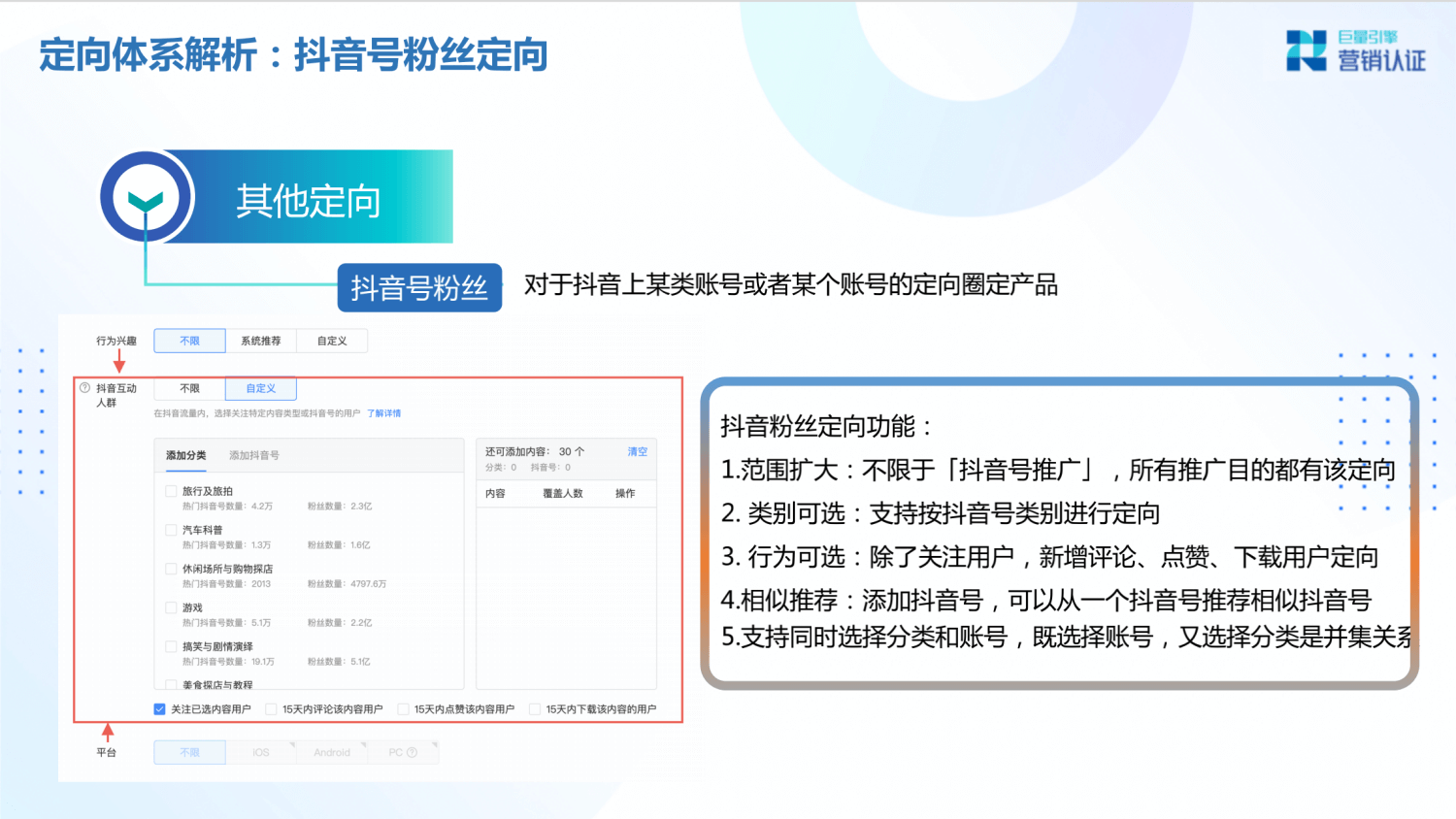Image resolution: width=1456 pixels, height=819 pixels.
Task: Switch to the 添加分类 tab
Action: click(x=186, y=455)
